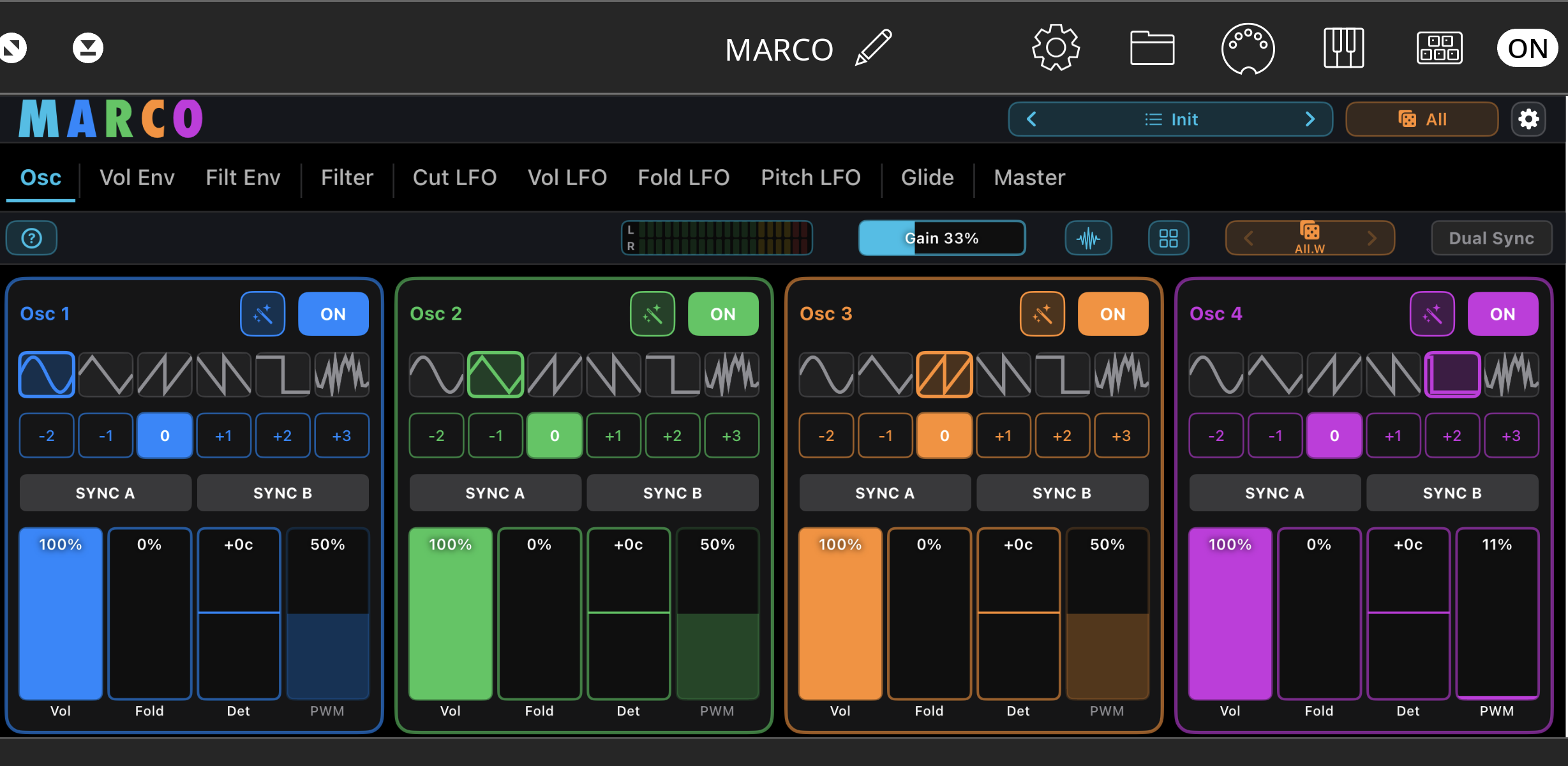The height and width of the screenshot is (766, 1568).
Task: Open the Filter tab
Action: pyautogui.click(x=347, y=177)
